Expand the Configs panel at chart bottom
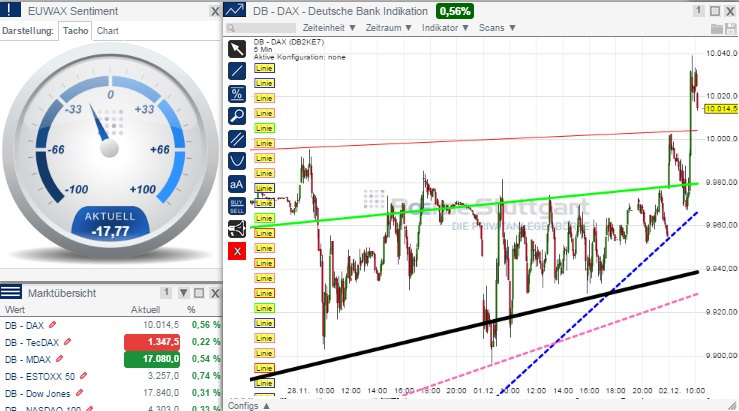 [249, 406]
